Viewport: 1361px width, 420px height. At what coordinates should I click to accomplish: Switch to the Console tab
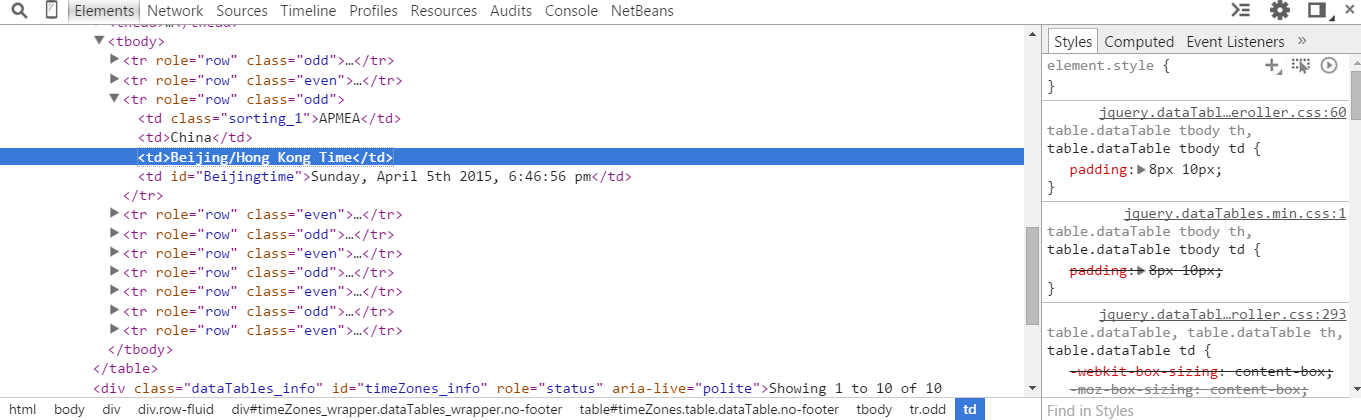pos(572,11)
